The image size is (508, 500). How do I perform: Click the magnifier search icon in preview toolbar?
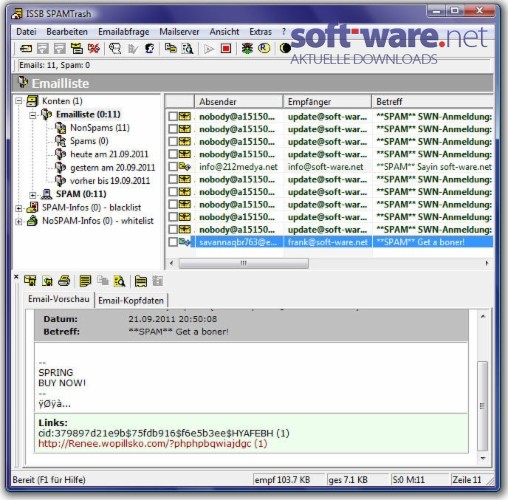click(119, 281)
